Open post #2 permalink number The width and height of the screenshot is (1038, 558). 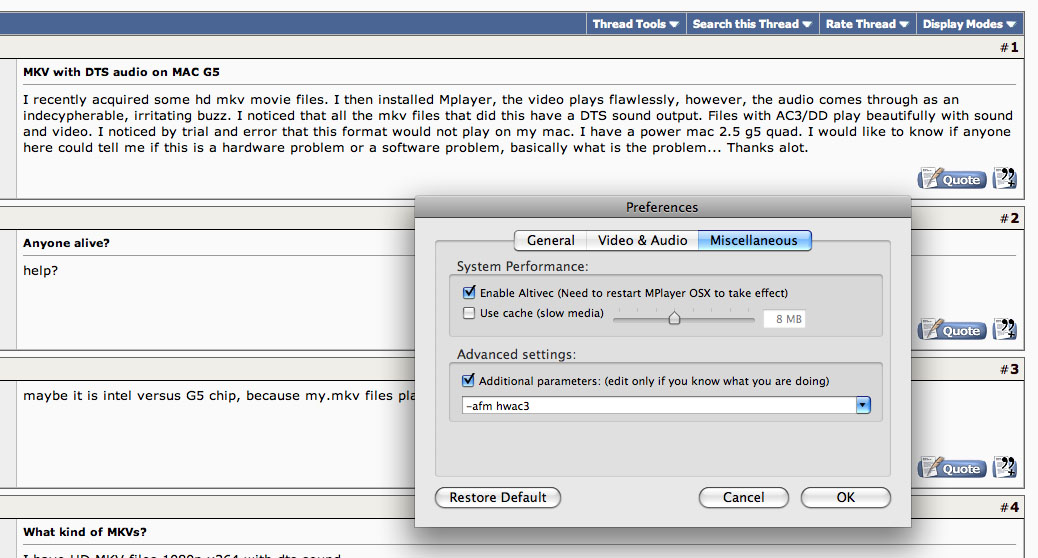pyautogui.click(x=1014, y=218)
